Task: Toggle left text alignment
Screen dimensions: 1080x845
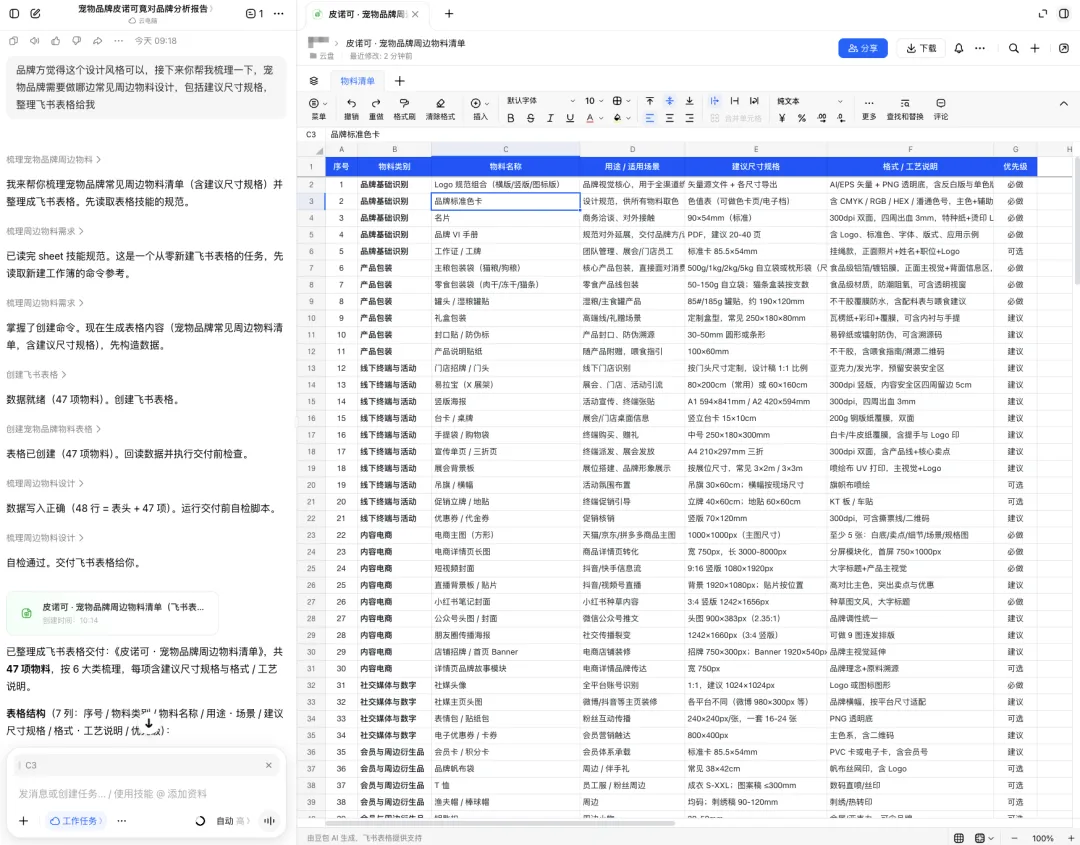Action: [x=650, y=118]
